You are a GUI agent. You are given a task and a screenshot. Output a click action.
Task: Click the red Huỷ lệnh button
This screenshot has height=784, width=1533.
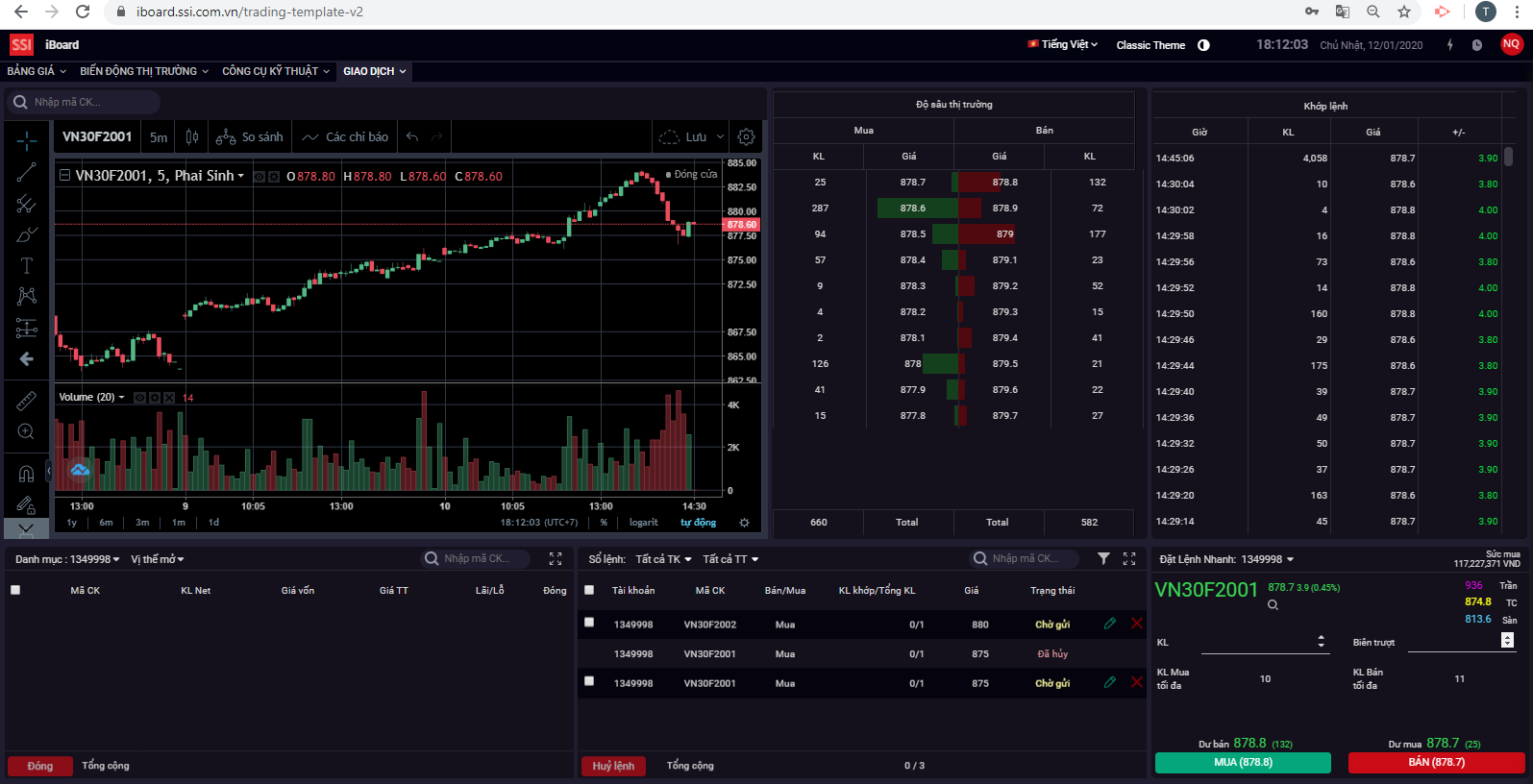[x=613, y=766]
